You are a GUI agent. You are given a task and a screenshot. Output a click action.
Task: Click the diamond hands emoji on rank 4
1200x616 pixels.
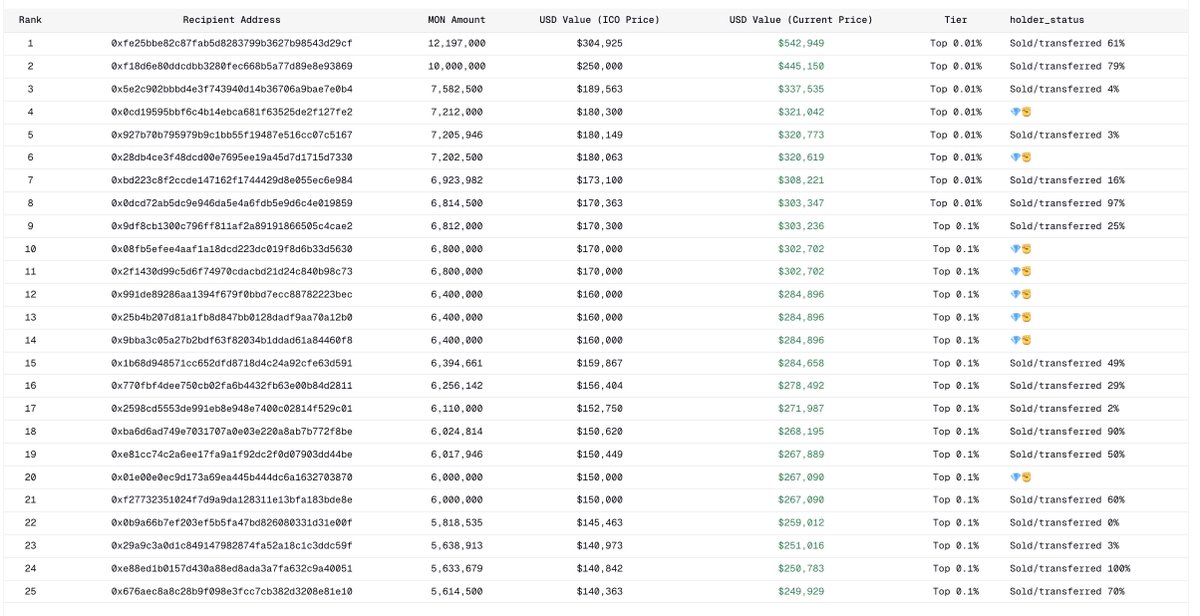[x=1017, y=112]
